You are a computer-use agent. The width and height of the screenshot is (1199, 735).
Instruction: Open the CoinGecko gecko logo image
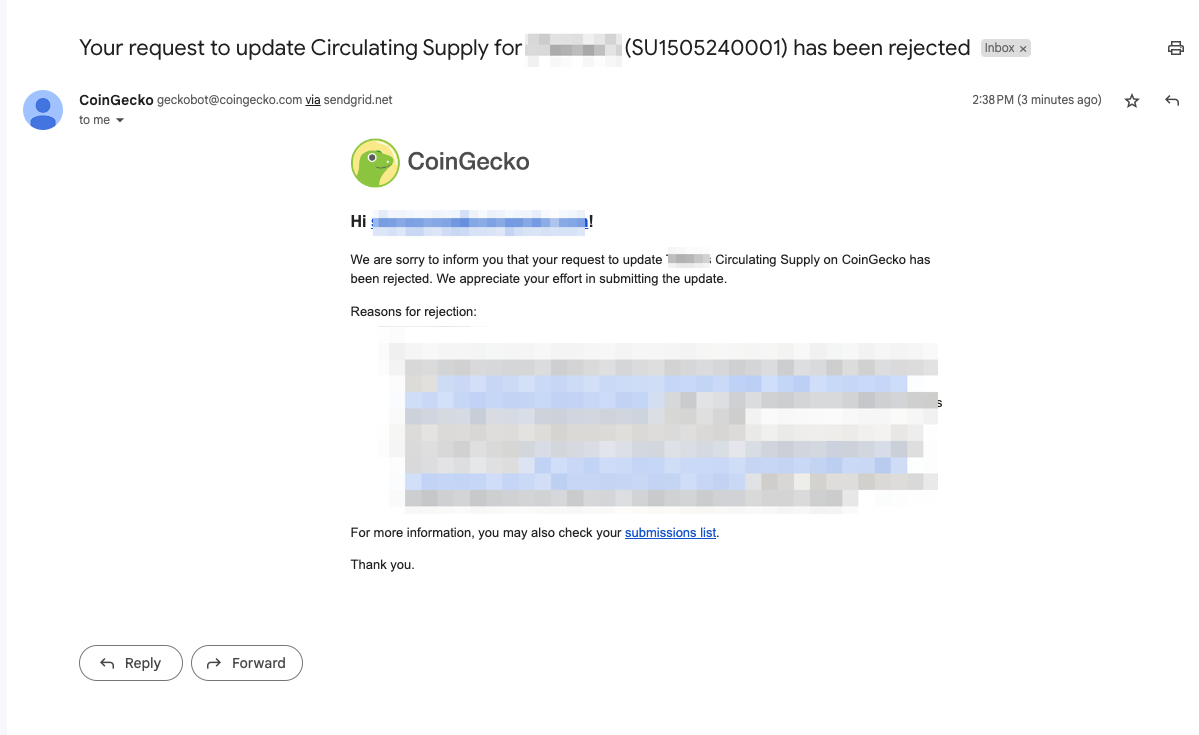point(375,163)
